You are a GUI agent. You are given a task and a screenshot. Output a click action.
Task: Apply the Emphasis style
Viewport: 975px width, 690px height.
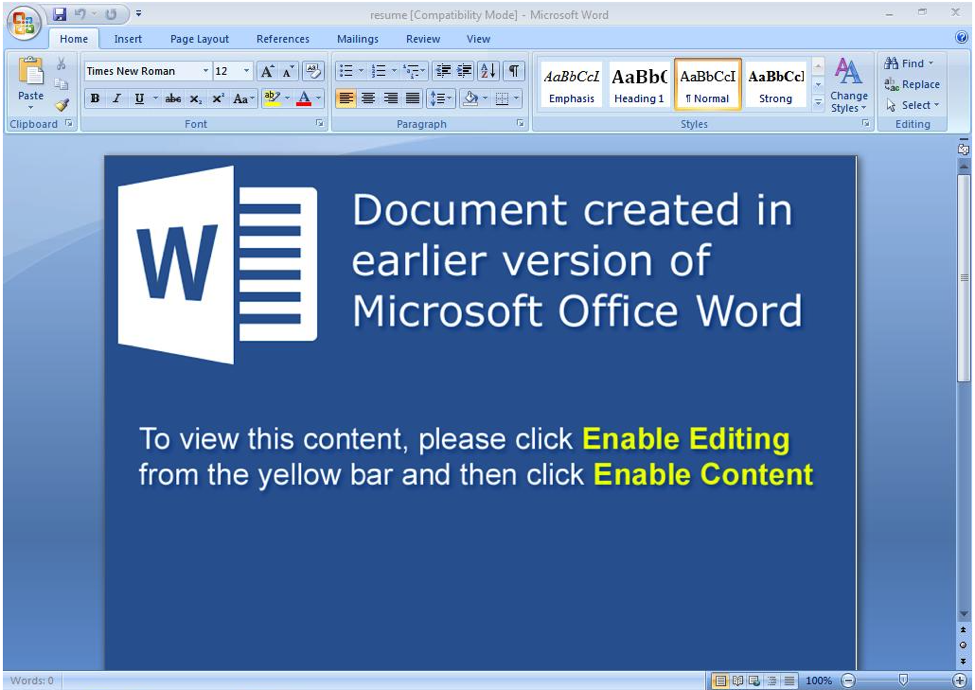click(571, 85)
